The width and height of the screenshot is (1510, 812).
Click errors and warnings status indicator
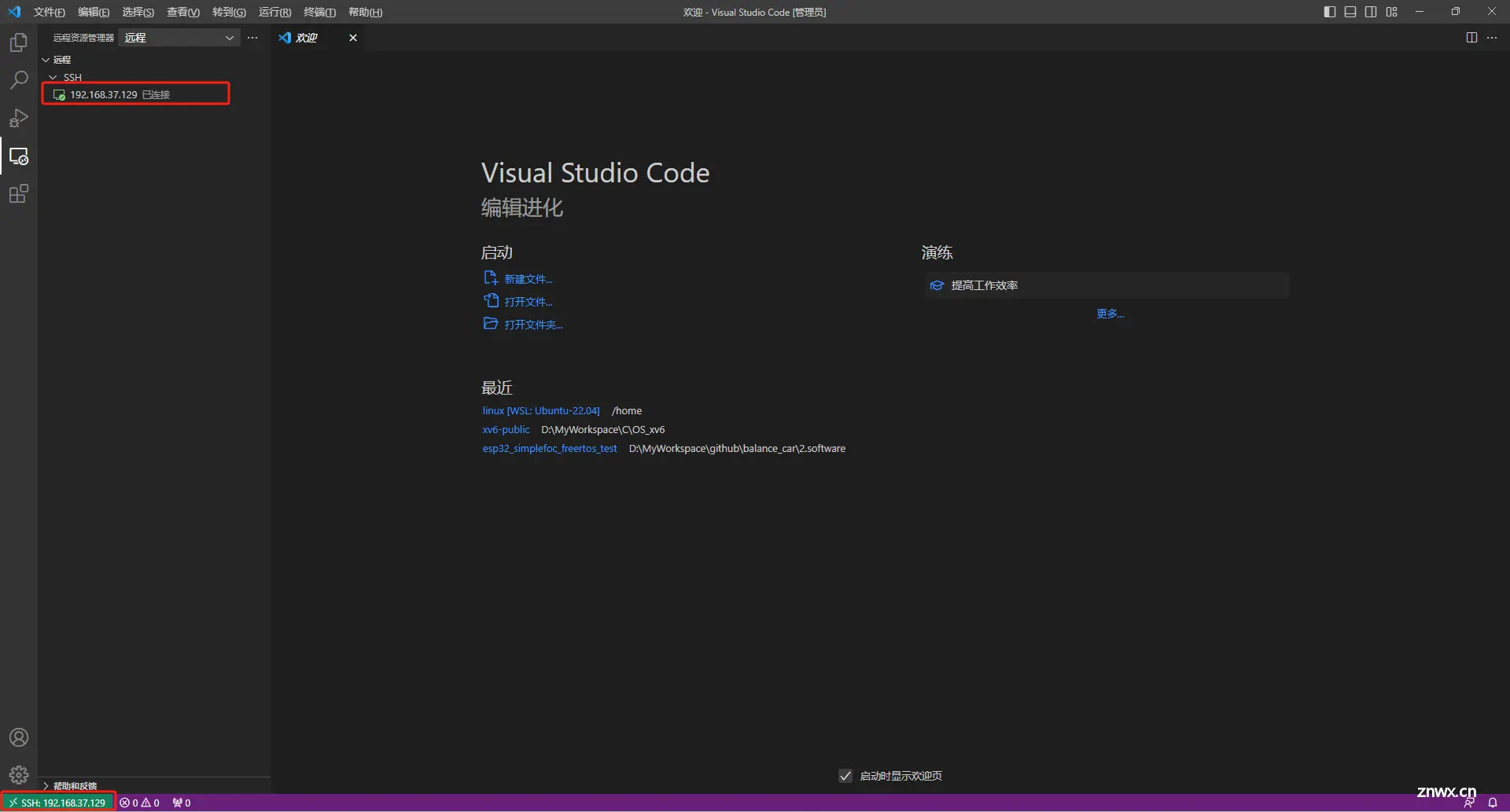pyautogui.click(x=140, y=803)
